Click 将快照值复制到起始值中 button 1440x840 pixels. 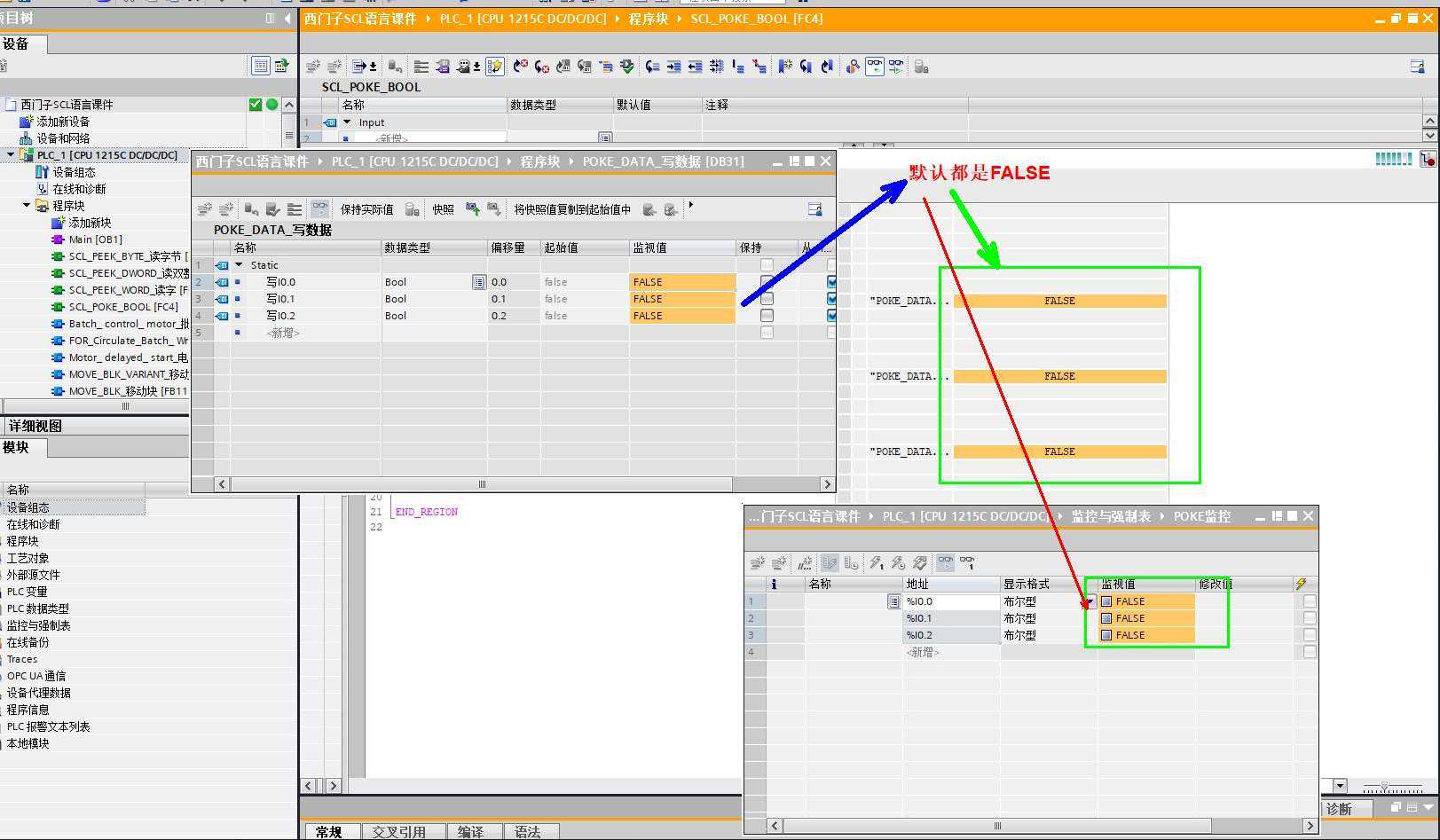[572, 209]
